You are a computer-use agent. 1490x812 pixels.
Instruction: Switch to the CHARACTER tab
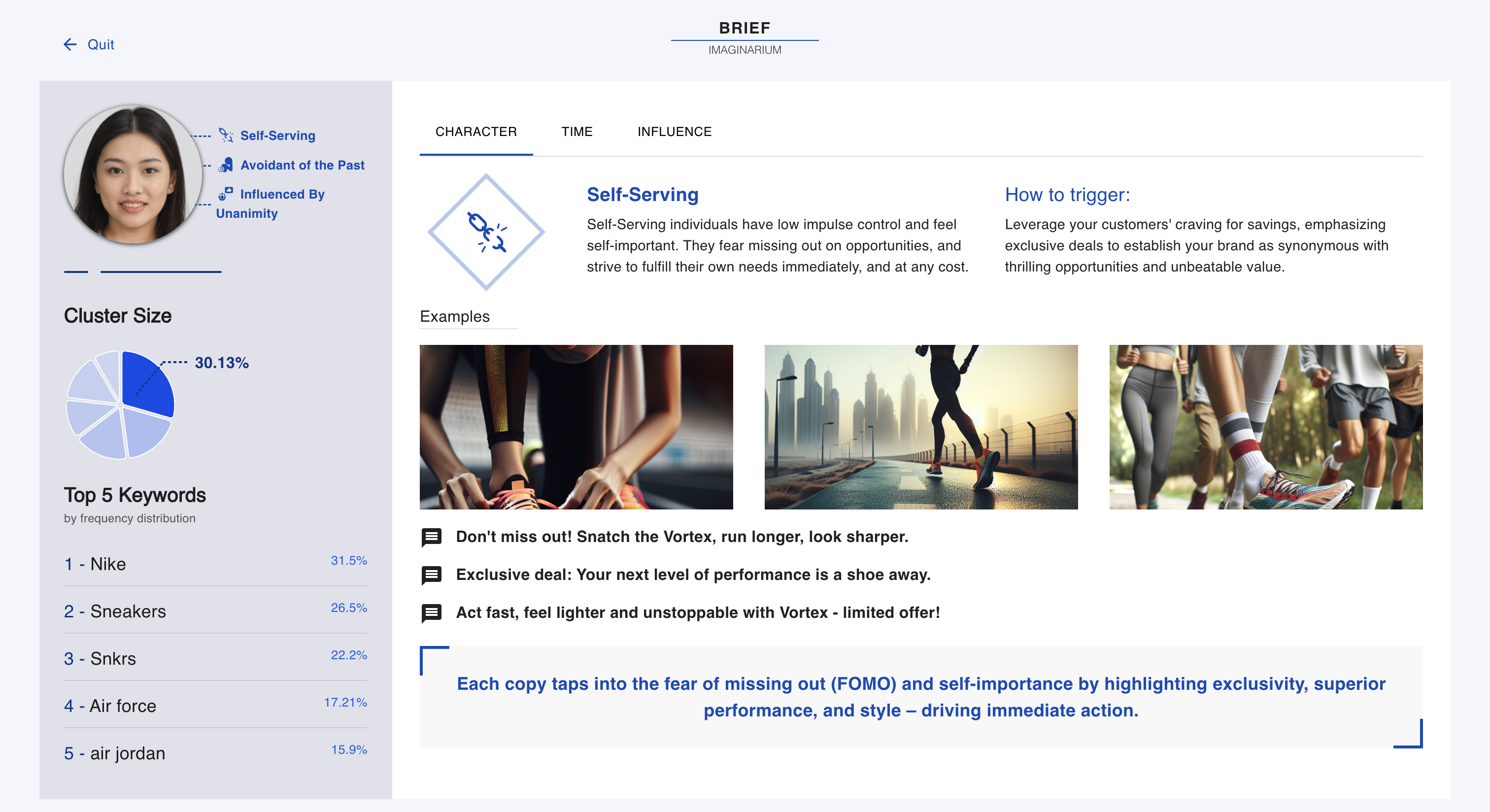coord(476,132)
